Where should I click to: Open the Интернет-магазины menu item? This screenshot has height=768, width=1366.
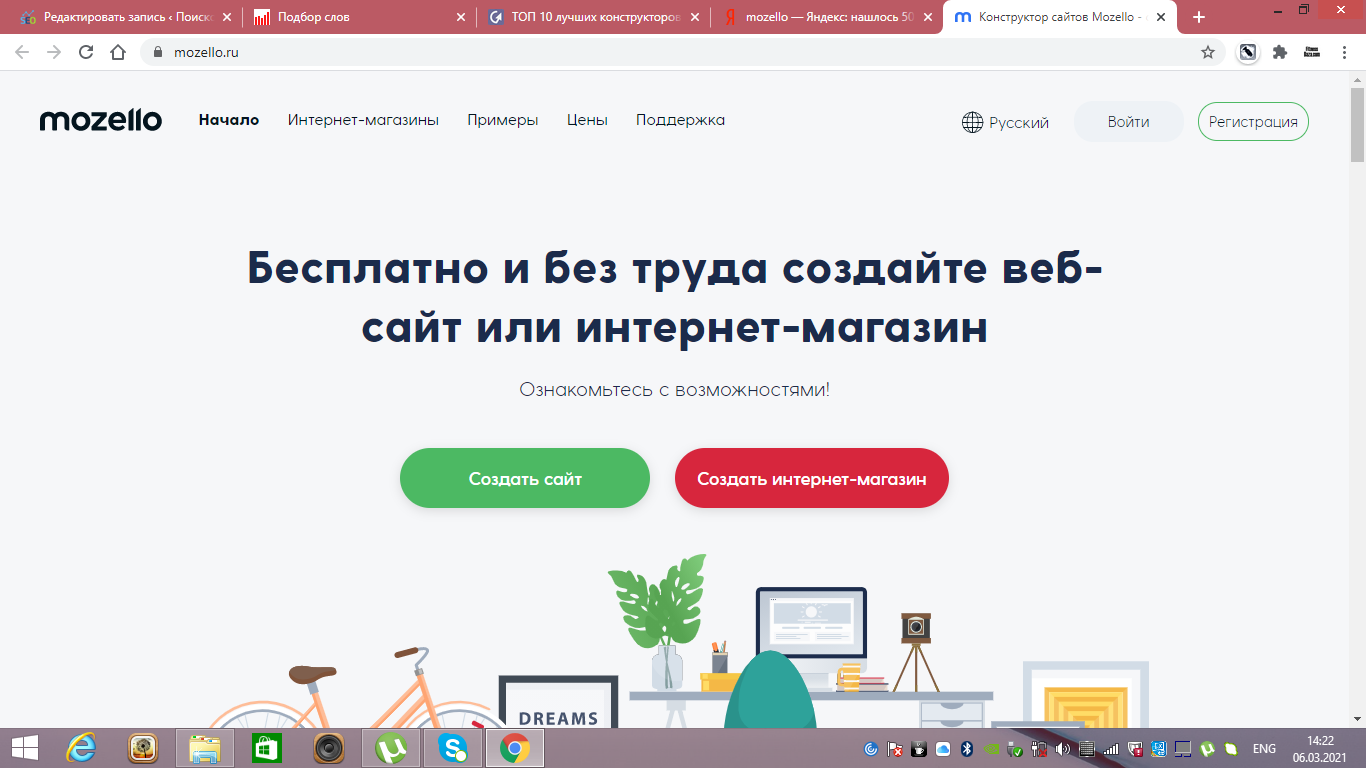pyautogui.click(x=363, y=120)
